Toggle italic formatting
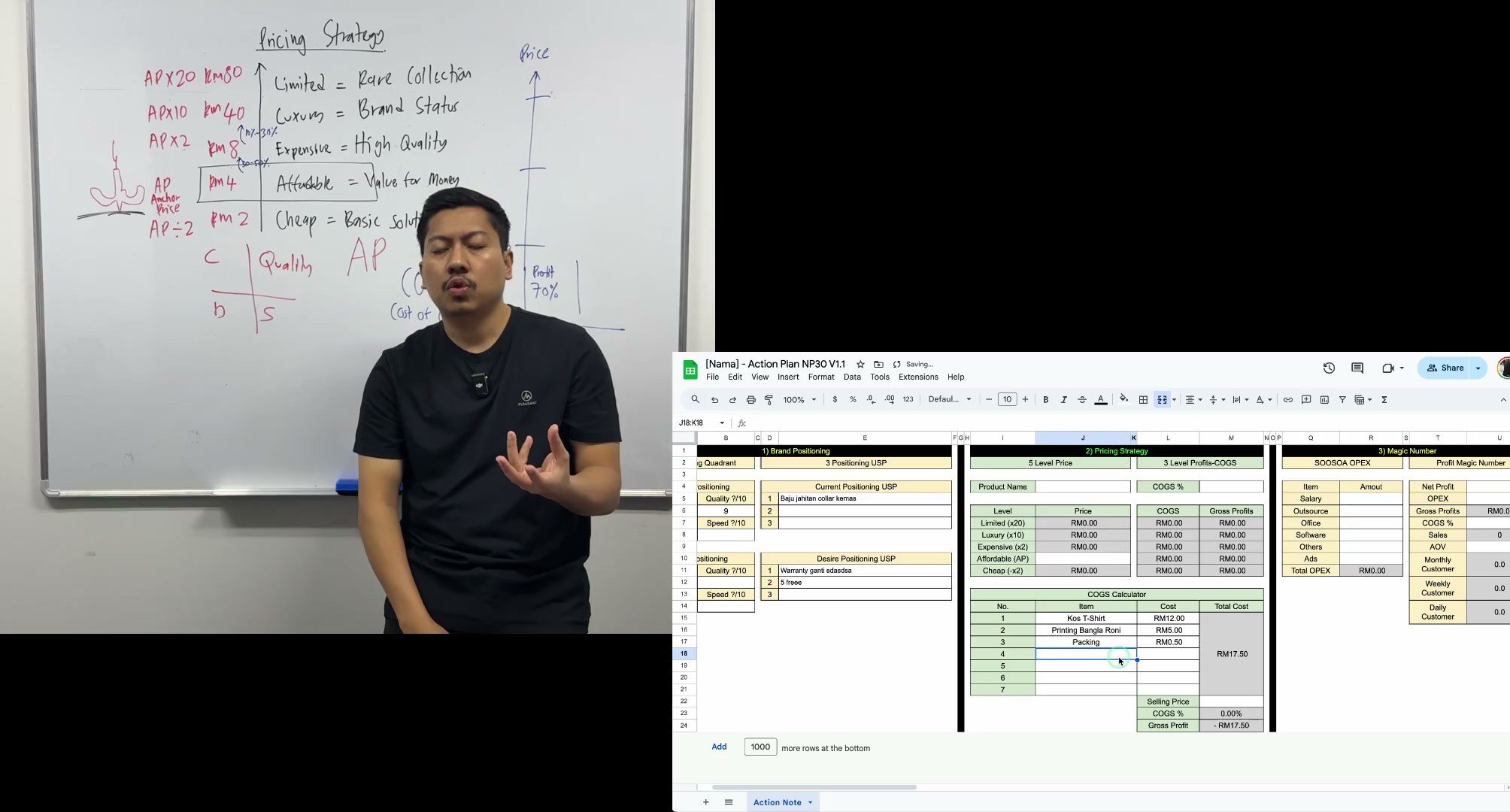Viewport: 1510px width, 812px height. [1063, 400]
